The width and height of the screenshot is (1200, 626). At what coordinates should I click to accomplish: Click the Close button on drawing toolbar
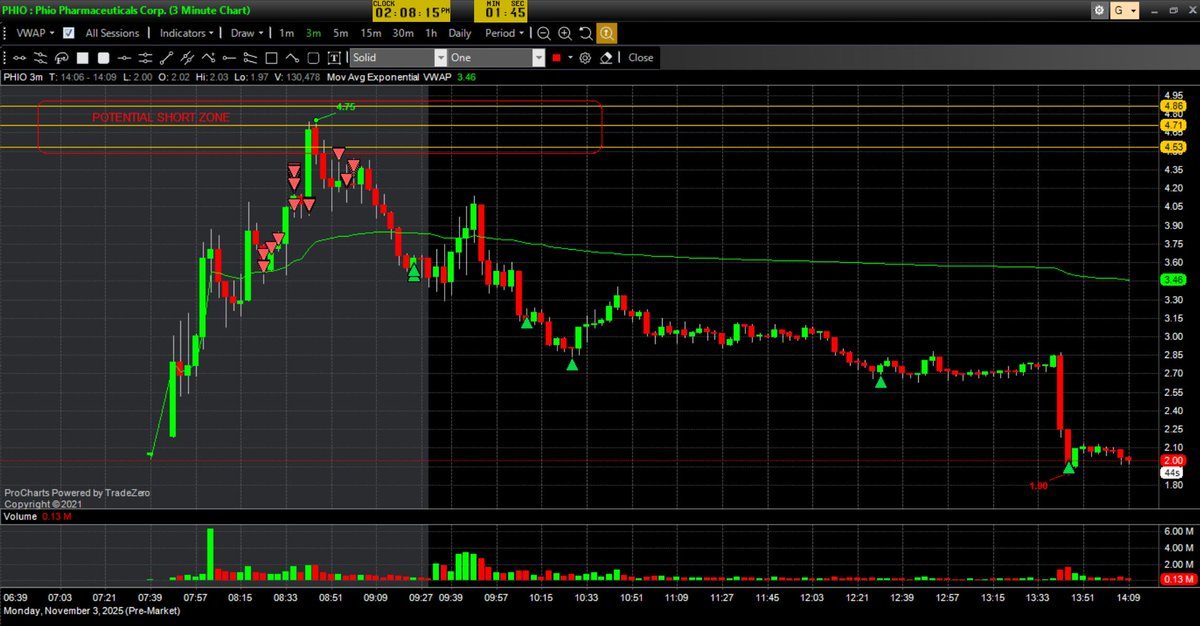click(x=640, y=58)
